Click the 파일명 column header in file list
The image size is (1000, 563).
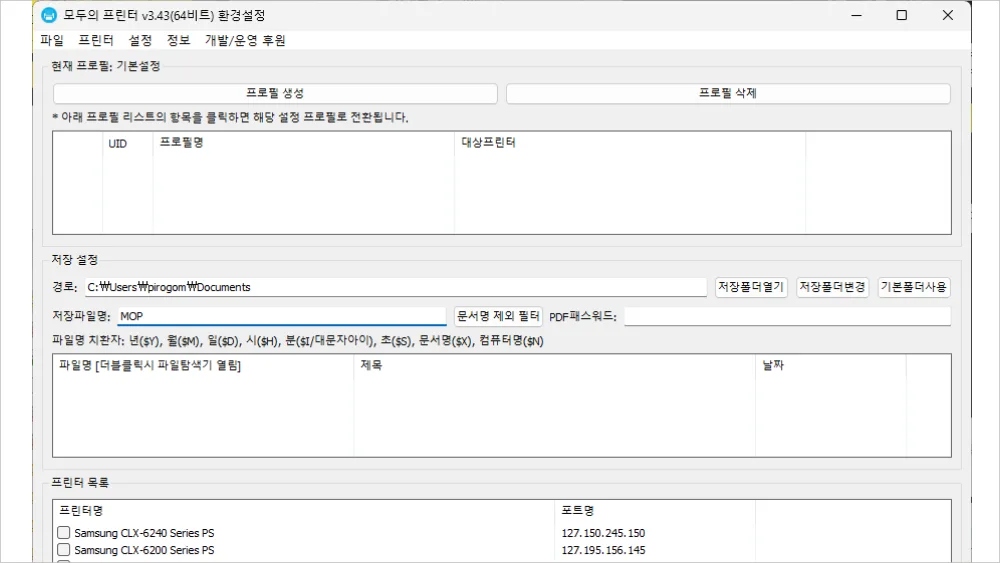pyautogui.click(x=203, y=365)
